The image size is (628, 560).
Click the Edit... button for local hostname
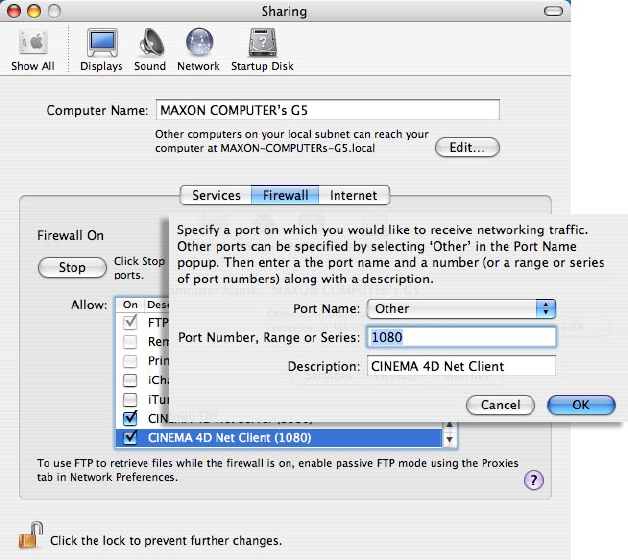(467, 147)
